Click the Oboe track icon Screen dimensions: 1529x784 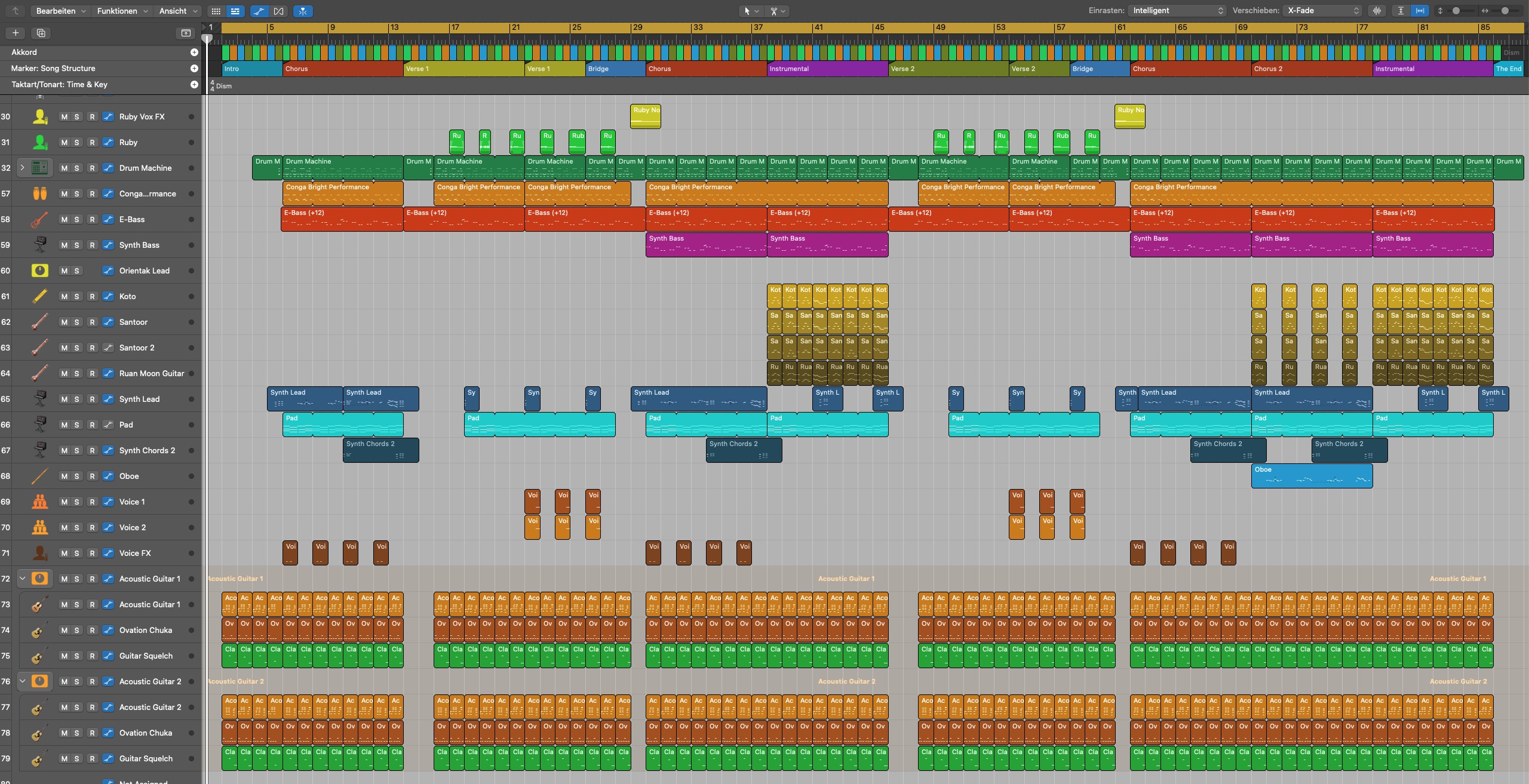pos(40,476)
